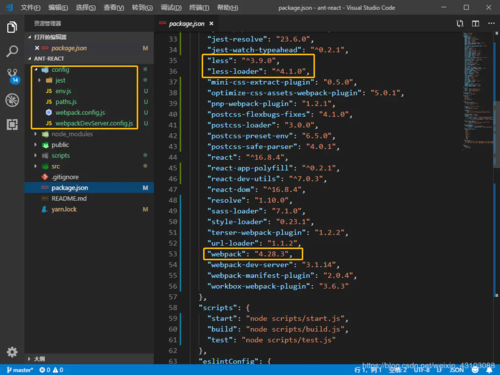The height and width of the screenshot is (375, 500).
Task: Open the Debug view in activity bar
Action: click(x=12, y=100)
